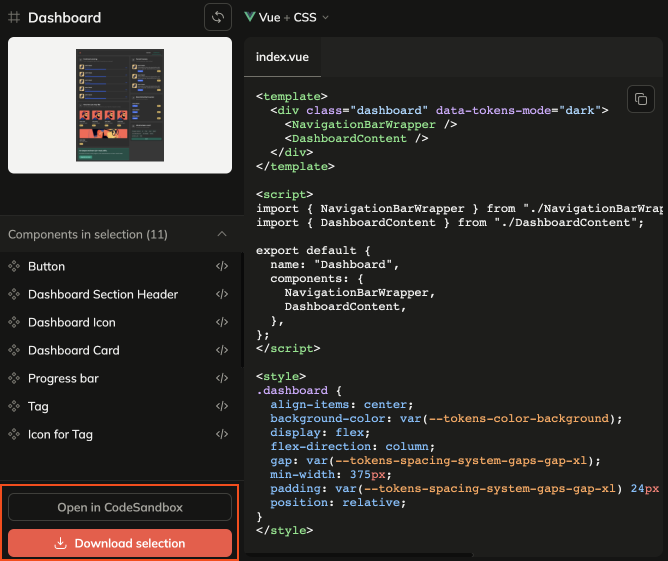Select Progress bar component name

tap(63, 379)
